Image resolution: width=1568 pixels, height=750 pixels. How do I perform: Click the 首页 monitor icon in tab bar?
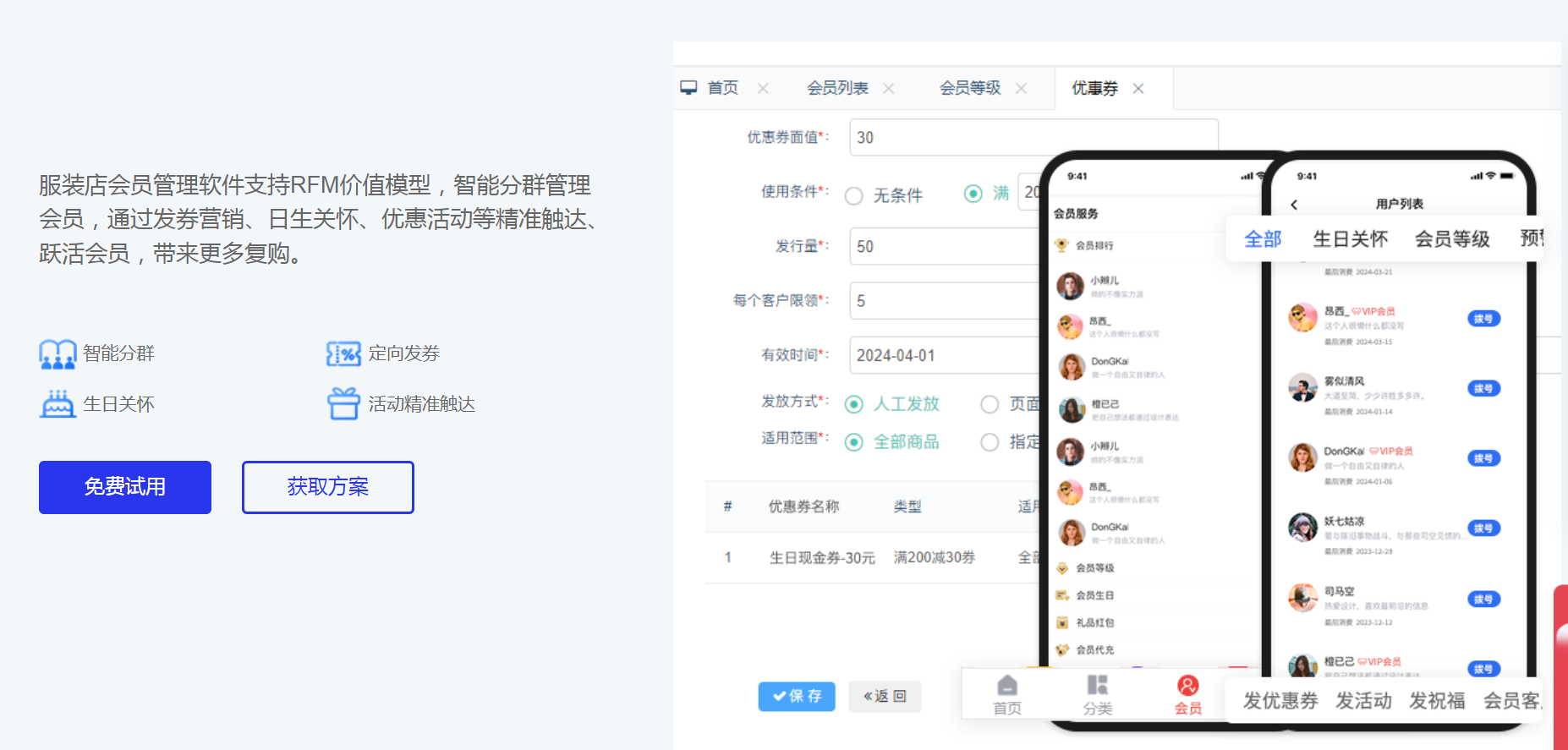tap(689, 88)
